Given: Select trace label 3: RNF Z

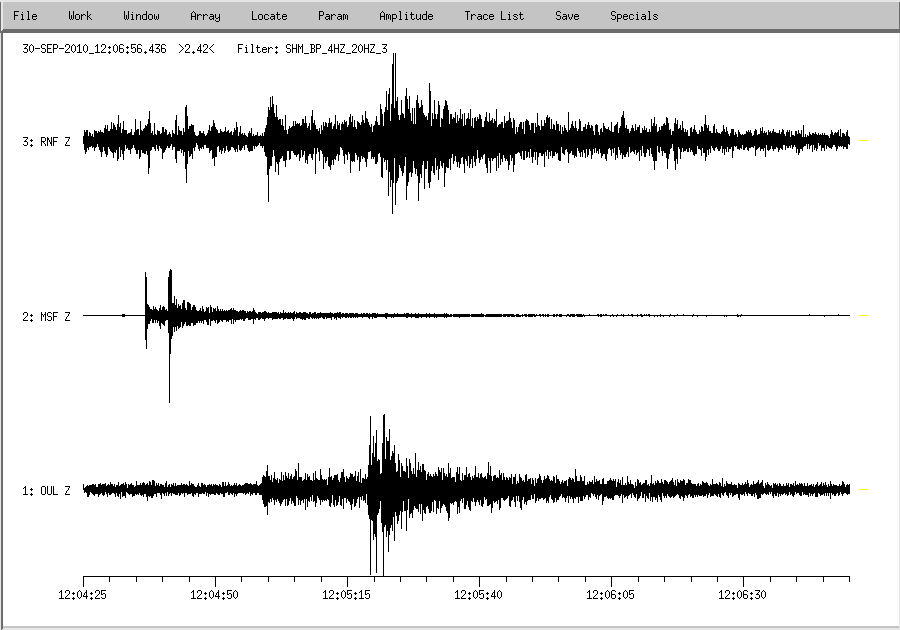Looking at the screenshot, I should pos(46,142).
